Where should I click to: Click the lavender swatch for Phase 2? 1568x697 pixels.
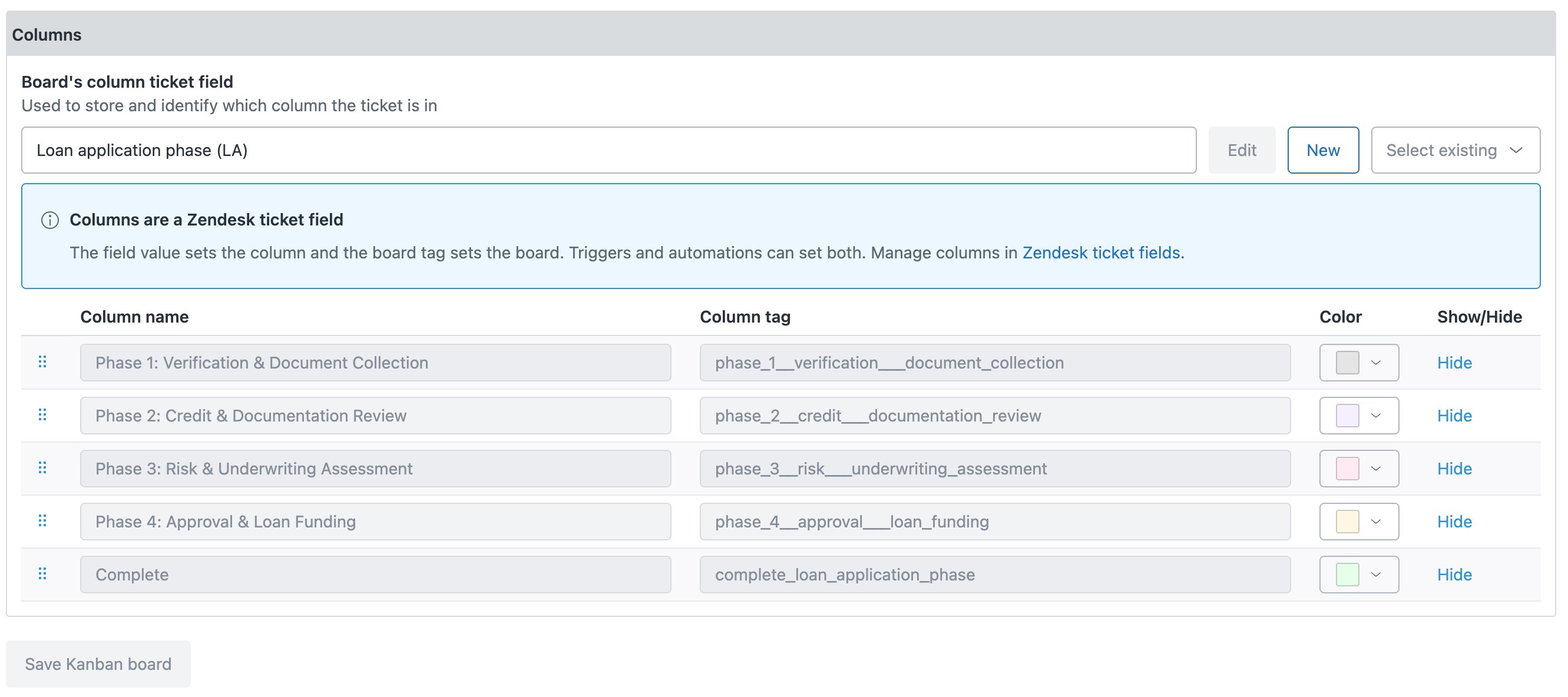pos(1347,416)
